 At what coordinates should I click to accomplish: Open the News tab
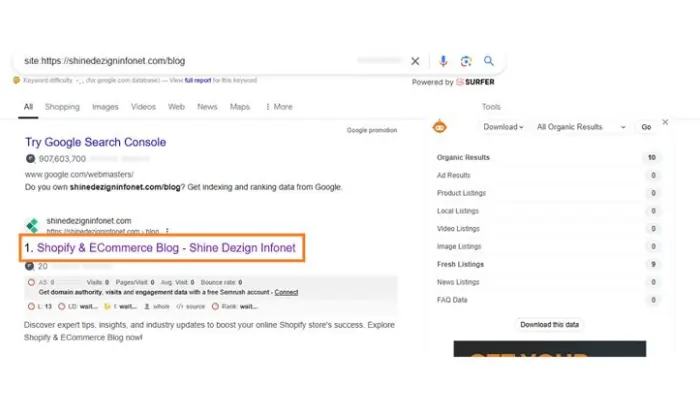(207, 107)
